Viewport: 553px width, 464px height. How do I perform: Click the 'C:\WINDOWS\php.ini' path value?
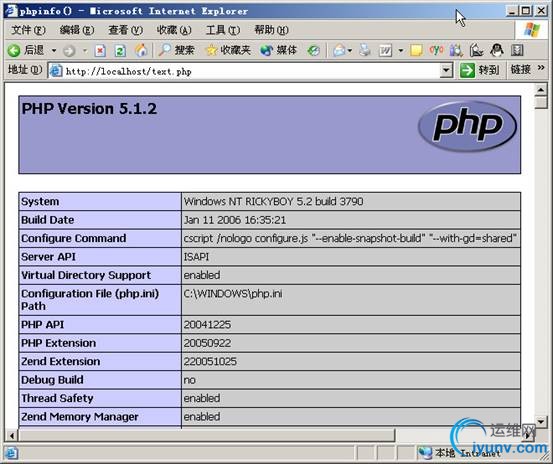tap(233, 294)
